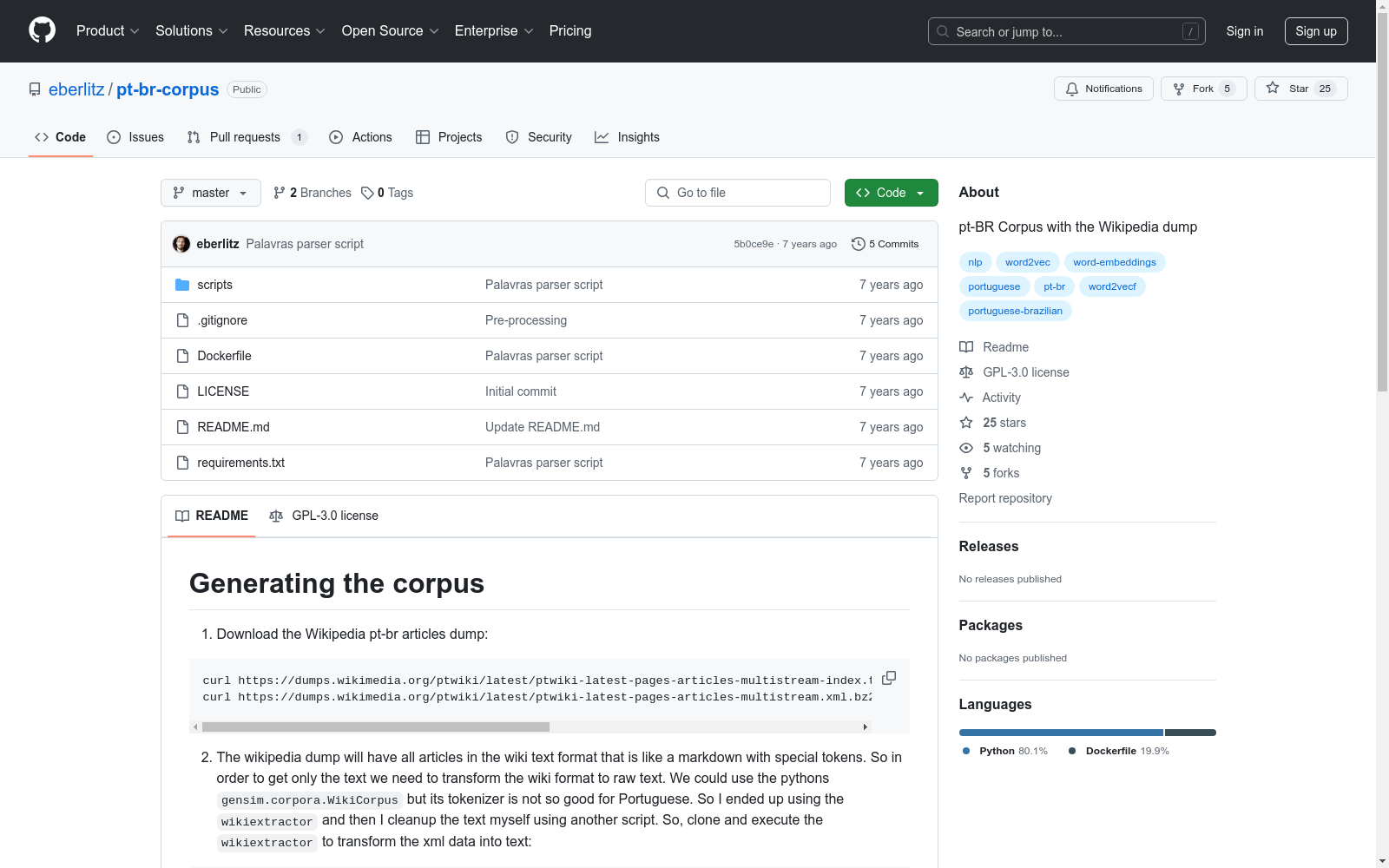Click the pt-br-corpus repository name
The height and width of the screenshot is (868, 1389).
point(168,89)
